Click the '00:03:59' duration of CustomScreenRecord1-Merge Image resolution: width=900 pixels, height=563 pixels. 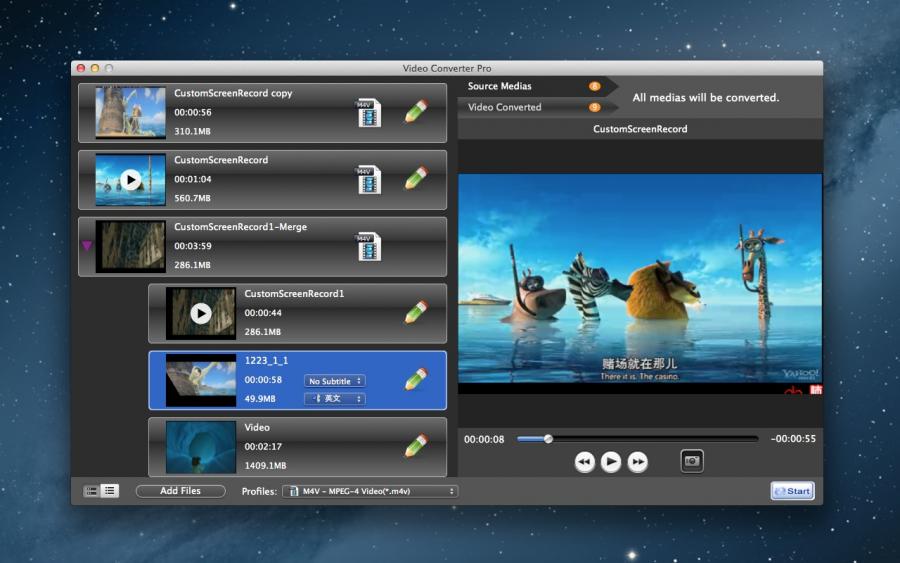193,246
